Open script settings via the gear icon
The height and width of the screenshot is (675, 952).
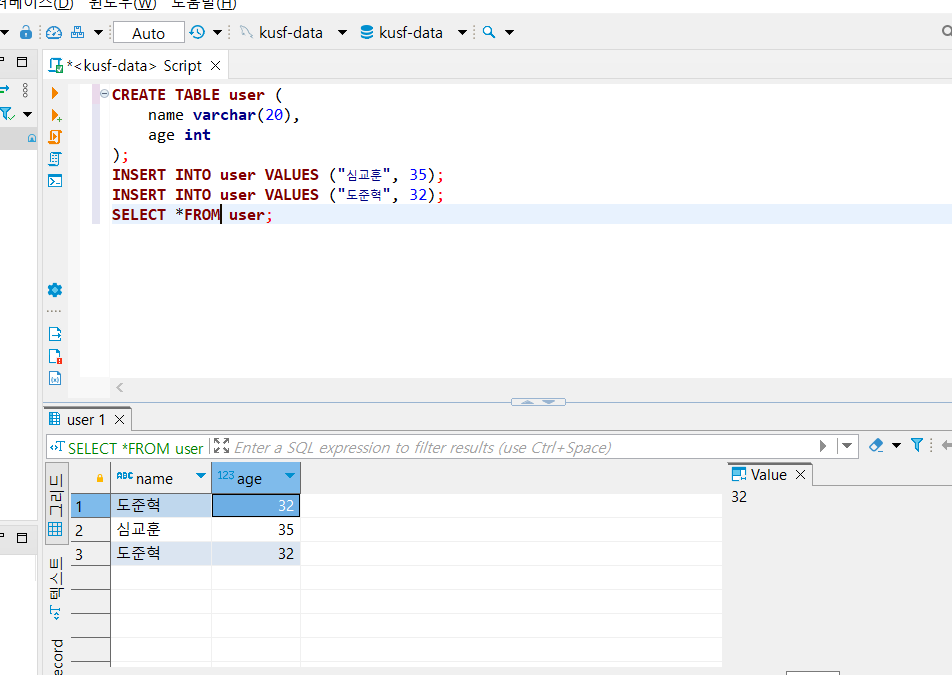(x=56, y=290)
